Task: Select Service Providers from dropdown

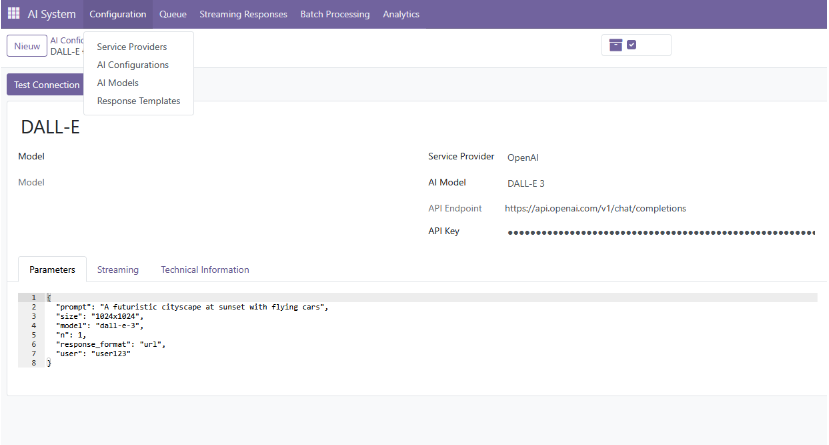Action: click(x=132, y=47)
